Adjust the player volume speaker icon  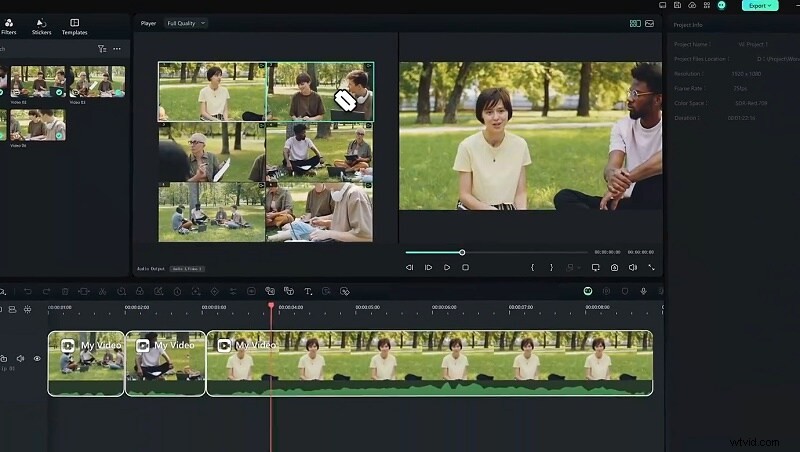point(633,267)
